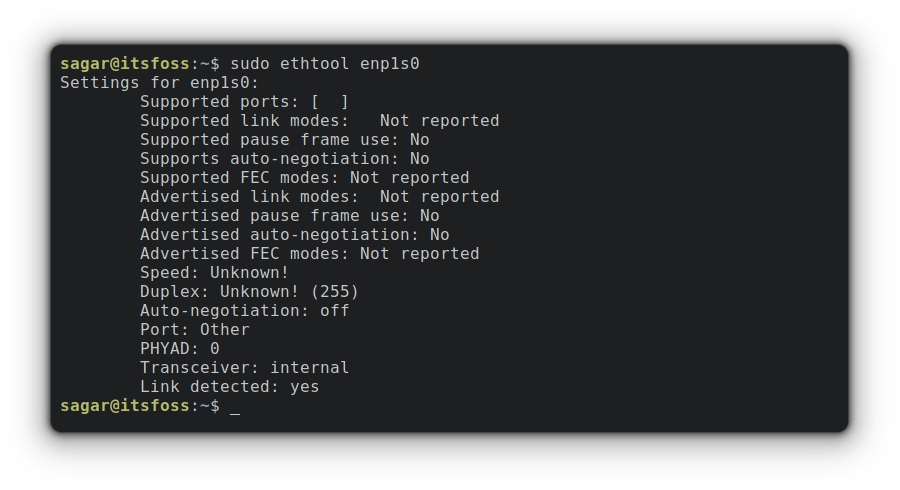The width and height of the screenshot is (900, 490).
Task: Click the 'Supported pause frame use: No' line
Action: pos(284,140)
